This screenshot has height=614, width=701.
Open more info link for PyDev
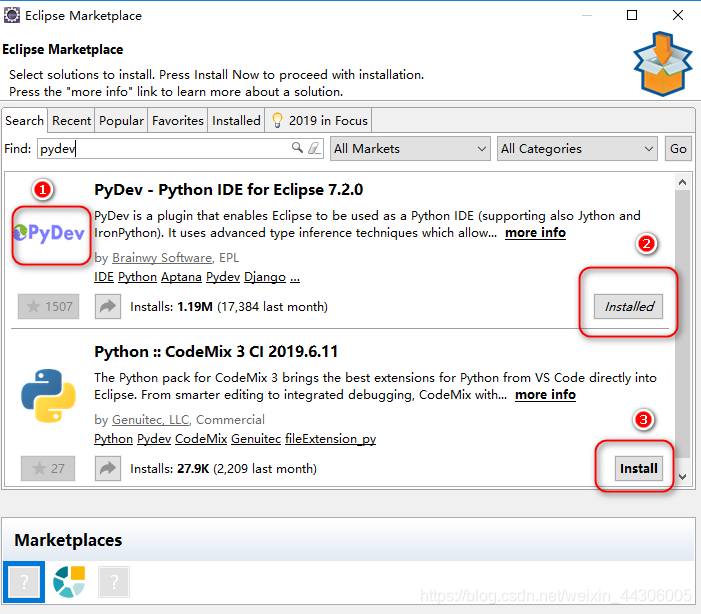click(x=535, y=233)
